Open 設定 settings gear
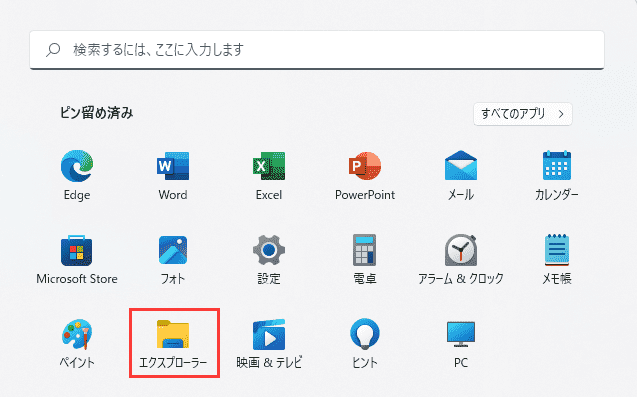Viewport: 637px width, 397px height. click(269, 259)
